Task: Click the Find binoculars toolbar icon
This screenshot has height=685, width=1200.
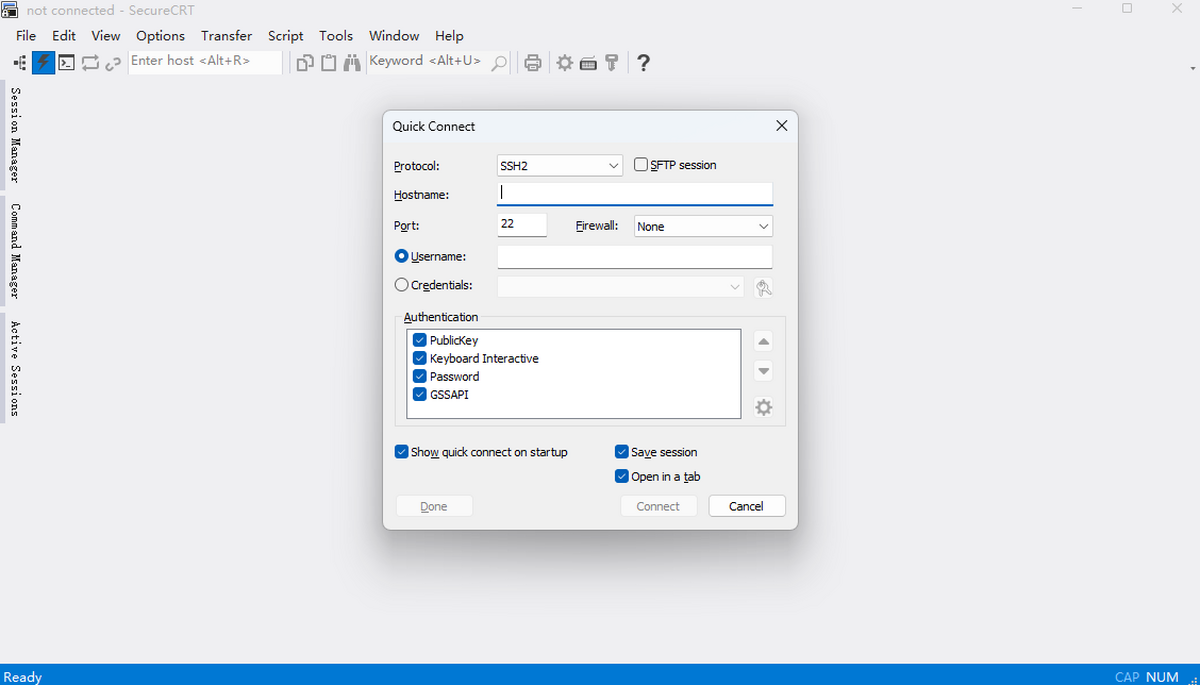Action: coord(352,63)
